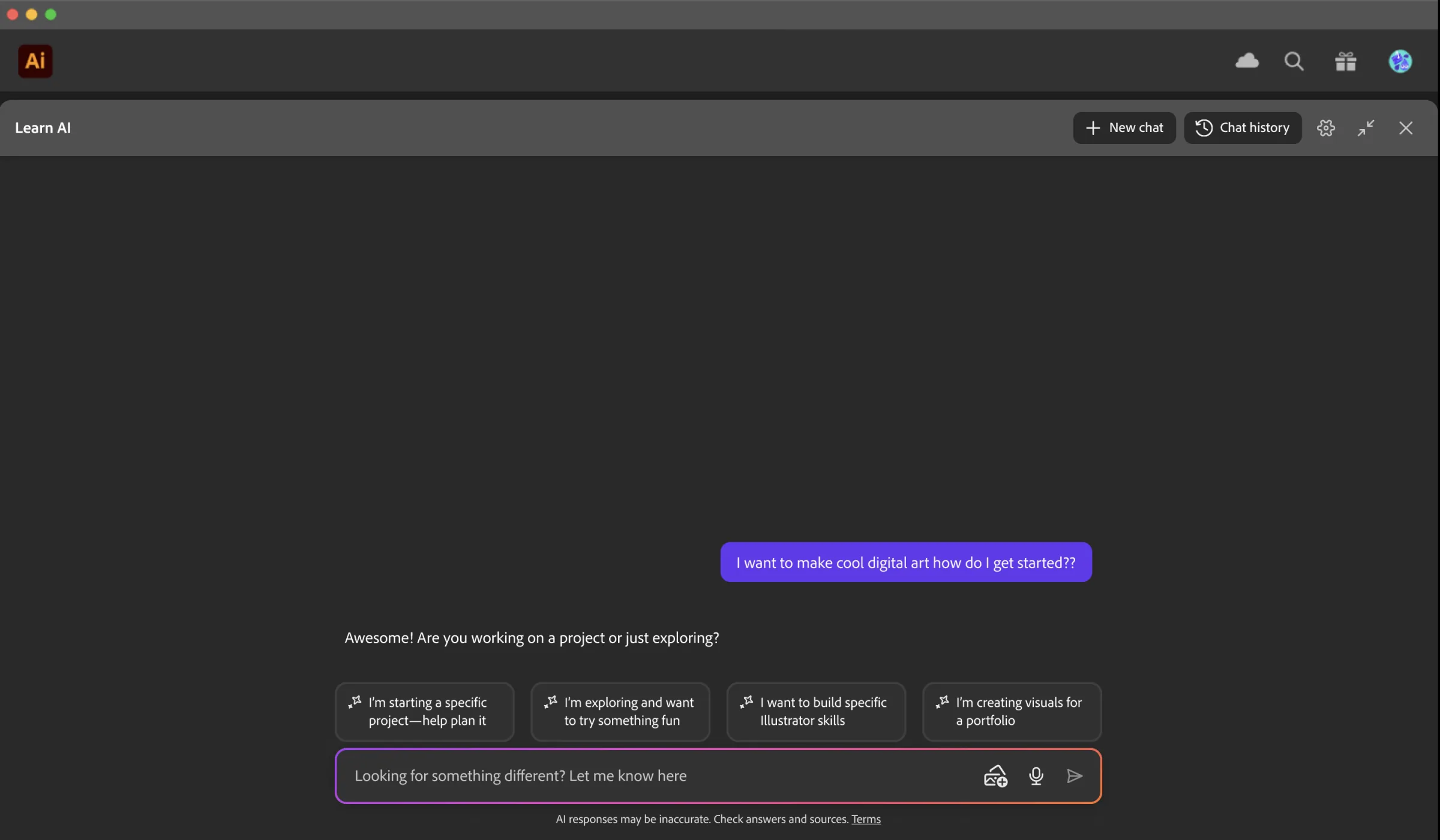The height and width of the screenshot is (840, 1440).
Task: Click the "Learn AI" panel title
Action: tap(43, 128)
